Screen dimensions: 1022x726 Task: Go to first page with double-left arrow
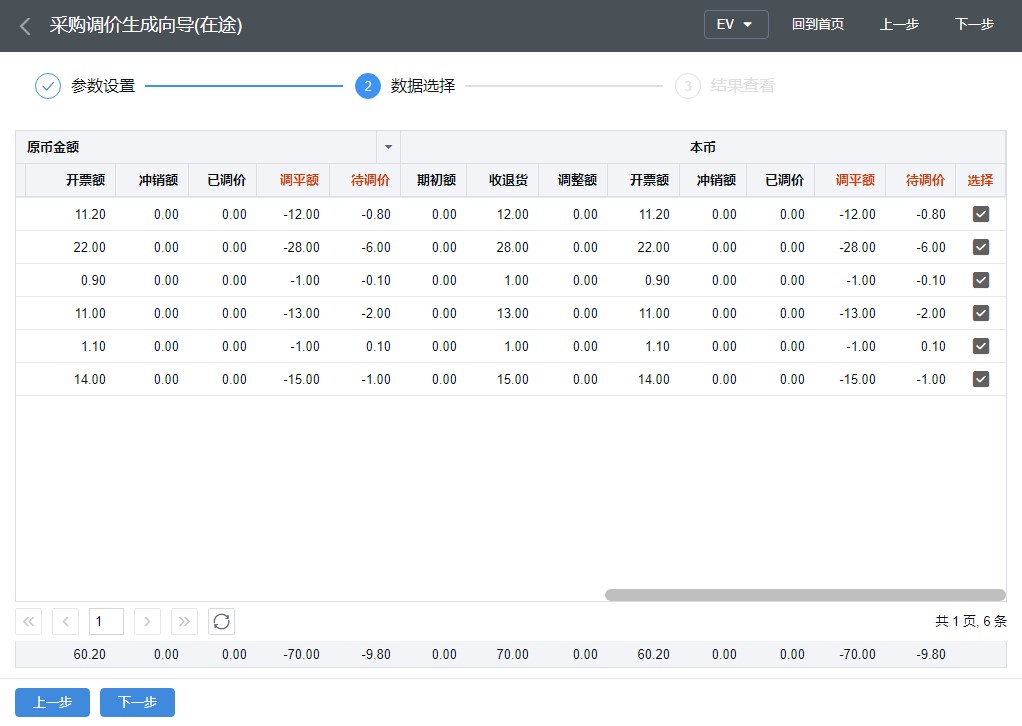(29, 622)
